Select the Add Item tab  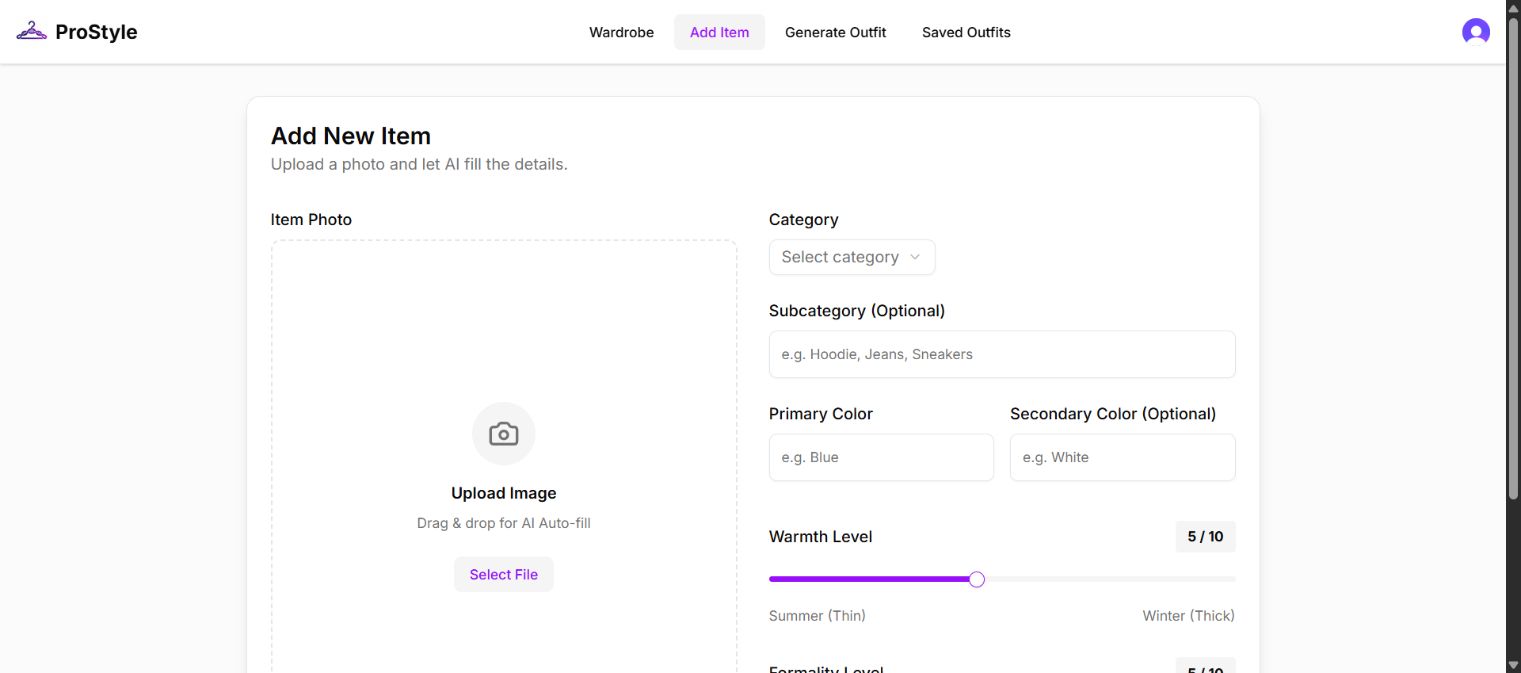coord(719,32)
